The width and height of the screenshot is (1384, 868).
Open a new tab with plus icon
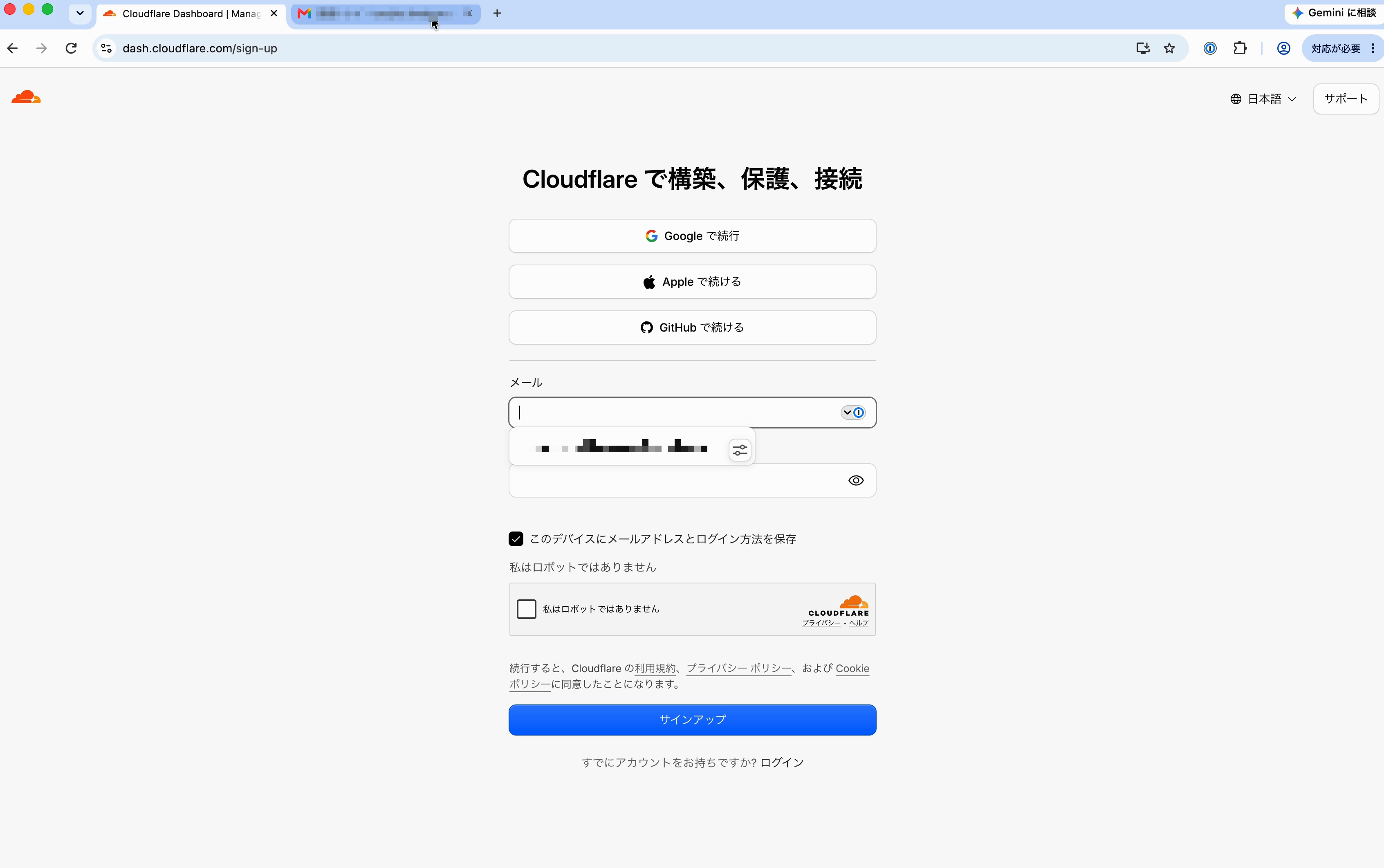point(497,13)
